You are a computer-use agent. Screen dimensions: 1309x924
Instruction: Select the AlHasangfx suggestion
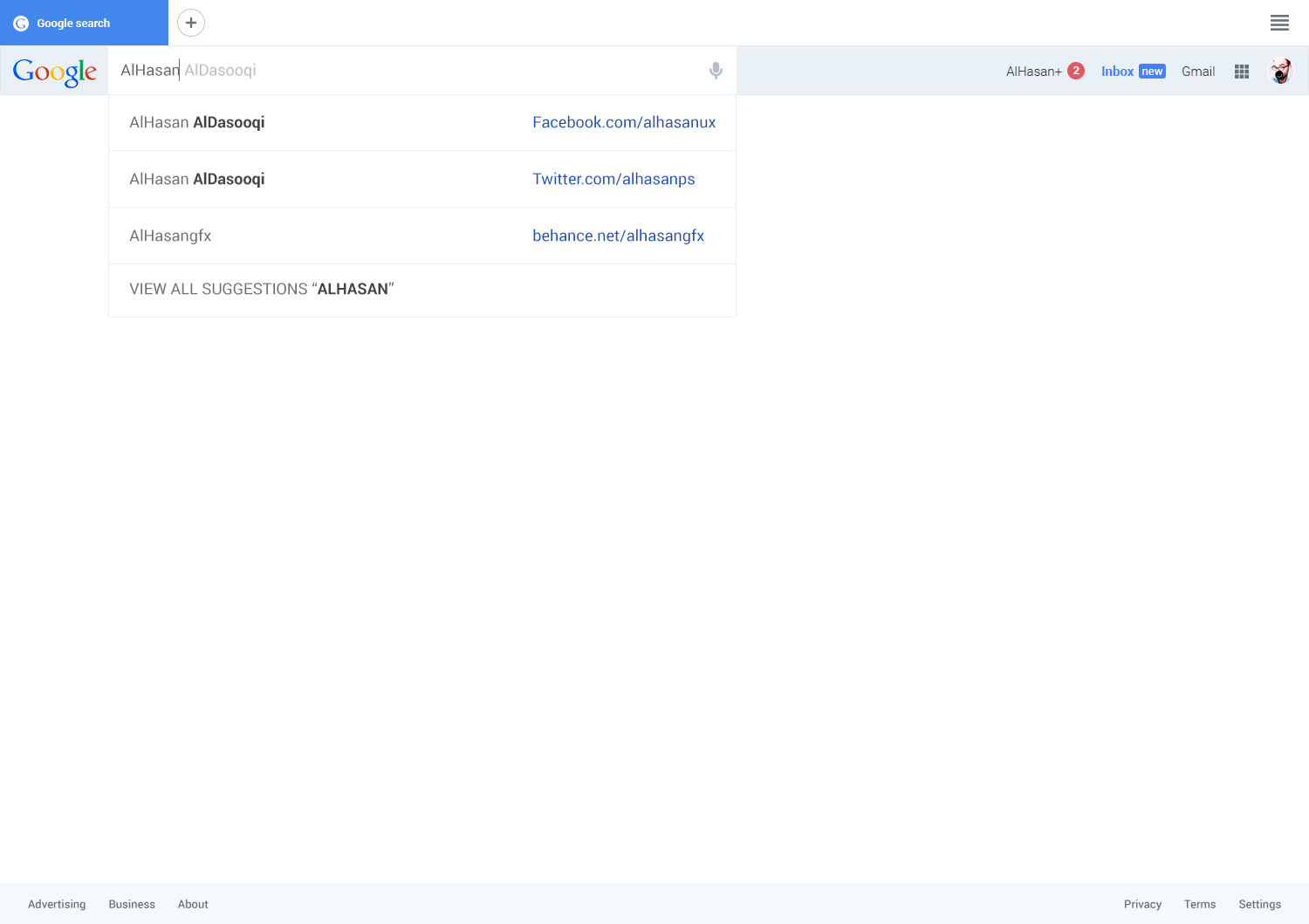171,236
